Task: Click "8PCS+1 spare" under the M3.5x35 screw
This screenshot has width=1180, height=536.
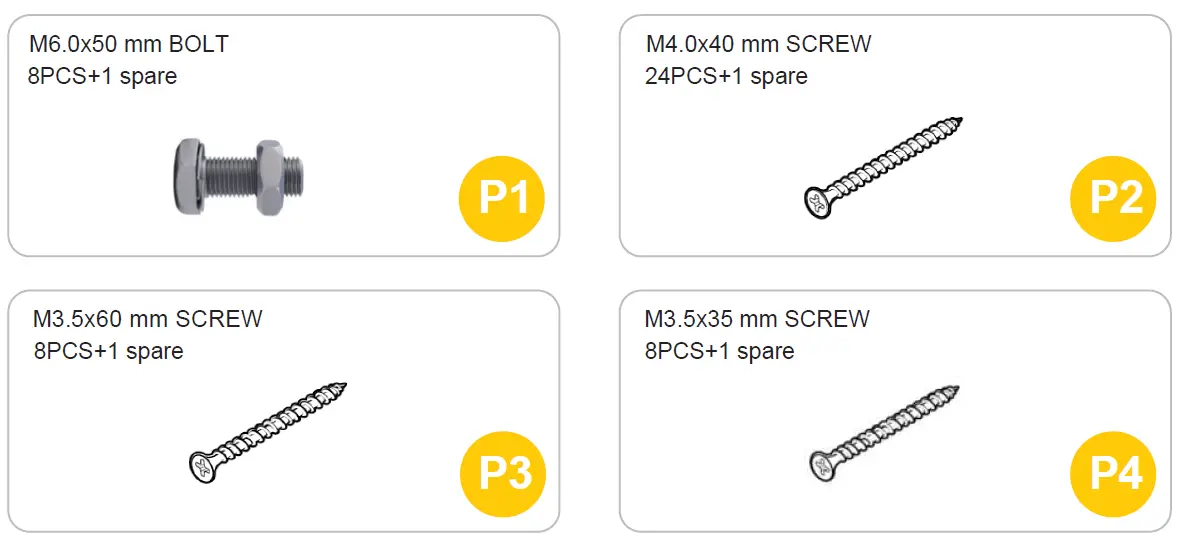Action: point(720,351)
